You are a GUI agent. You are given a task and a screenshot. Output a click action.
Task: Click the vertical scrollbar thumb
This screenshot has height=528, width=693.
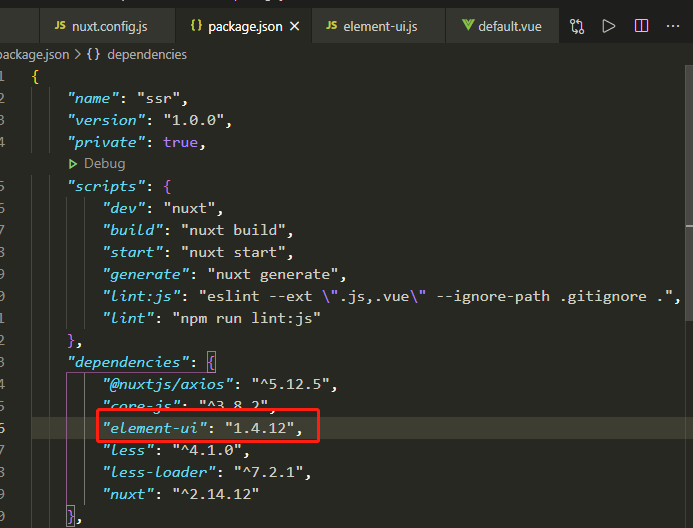(689, 193)
